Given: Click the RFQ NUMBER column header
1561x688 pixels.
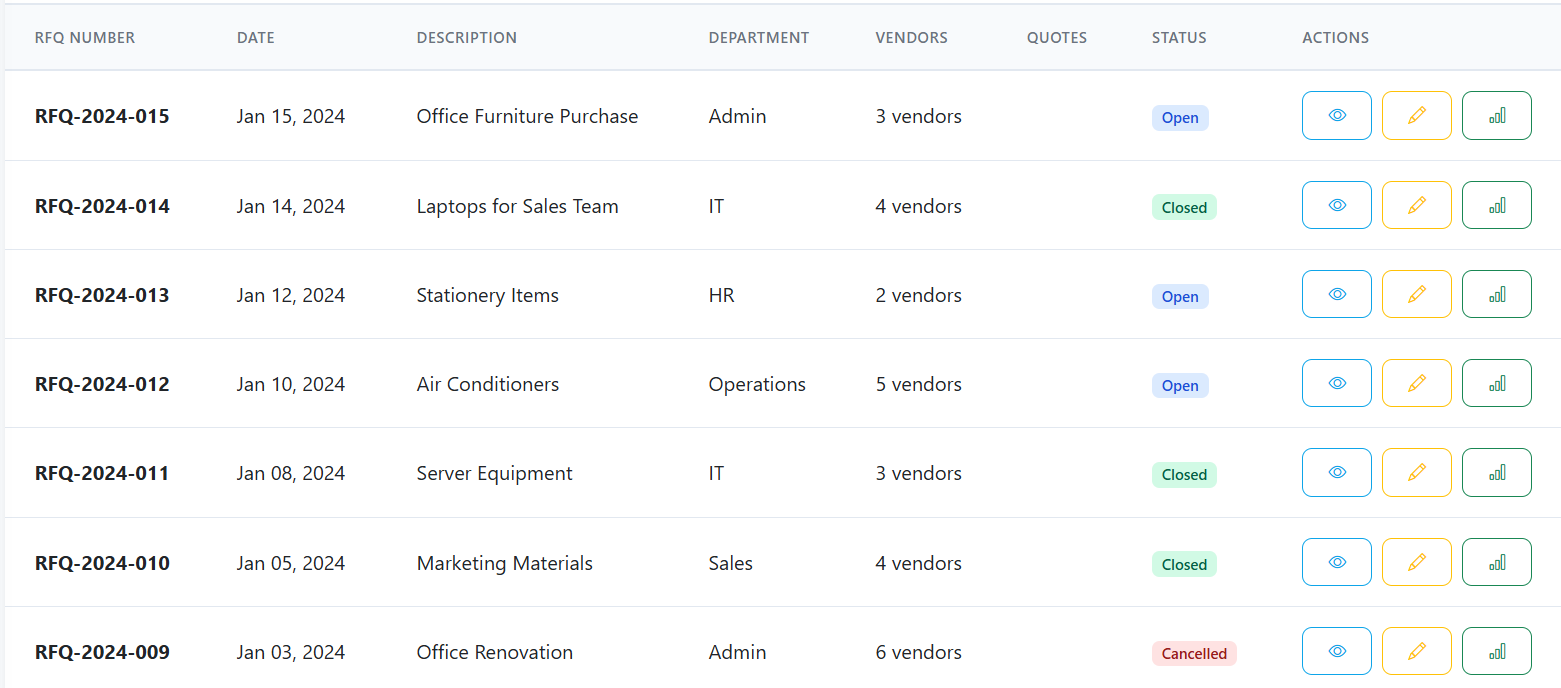Looking at the screenshot, I should pos(85,38).
